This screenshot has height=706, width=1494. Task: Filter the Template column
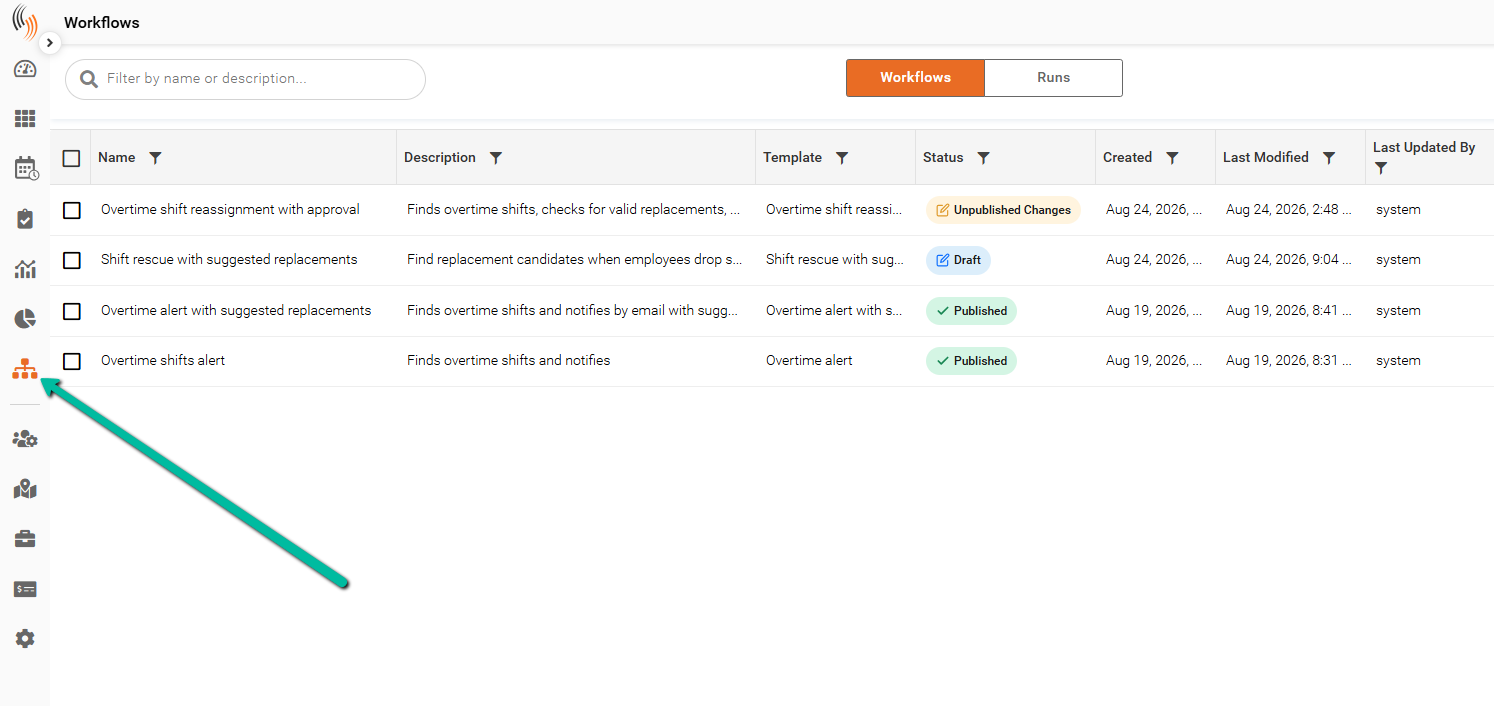point(842,158)
